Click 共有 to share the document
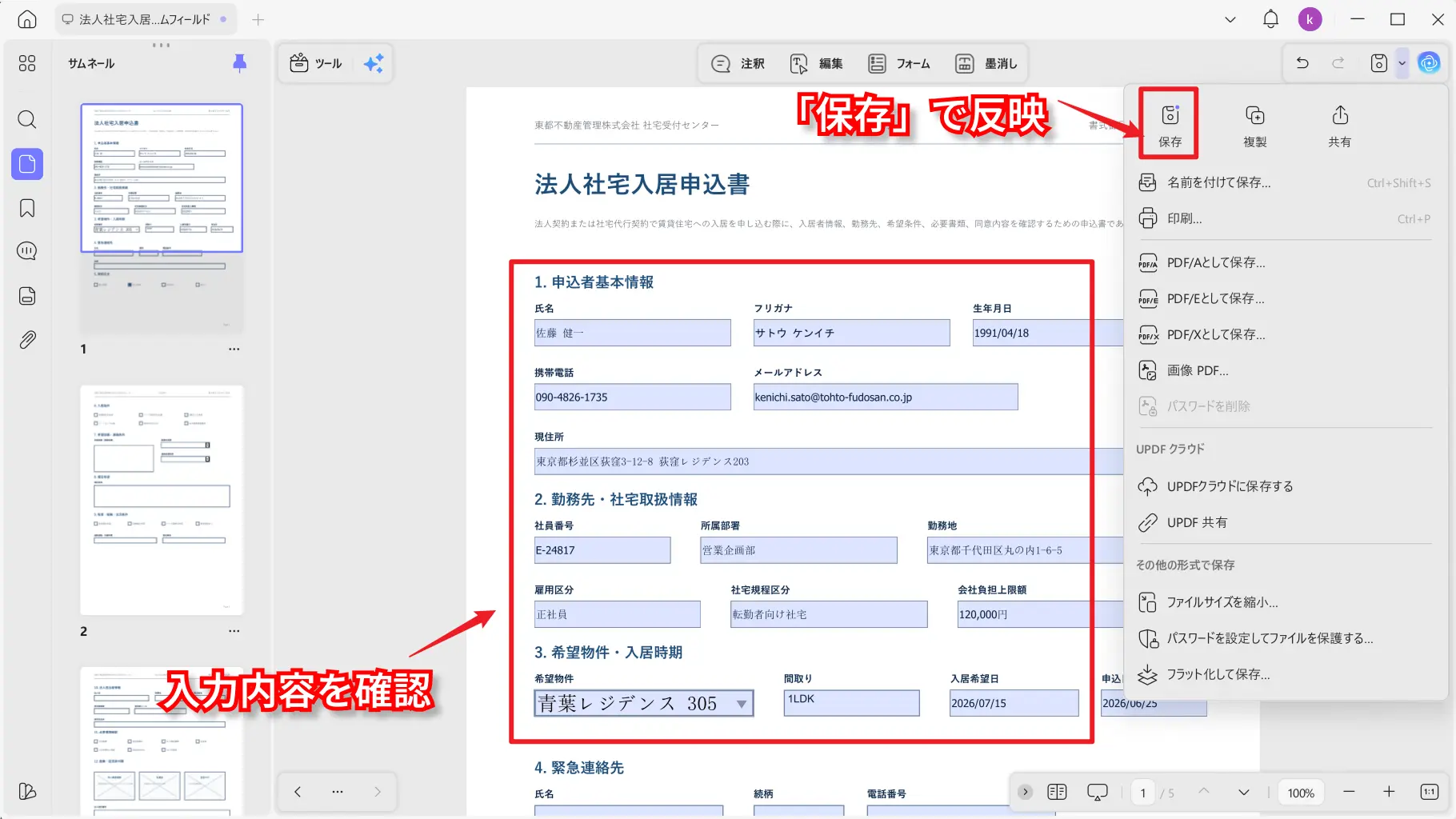 click(x=1339, y=126)
